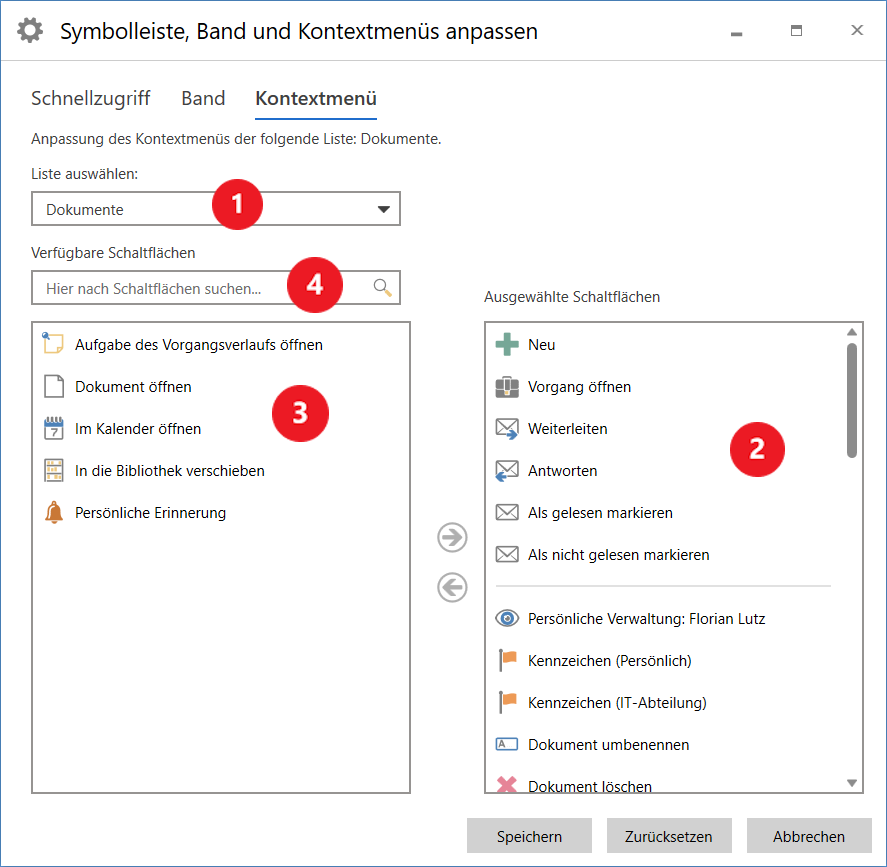The width and height of the screenshot is (887, 867).
Task: Click the search magnifier icon
Action: (379, 286)
